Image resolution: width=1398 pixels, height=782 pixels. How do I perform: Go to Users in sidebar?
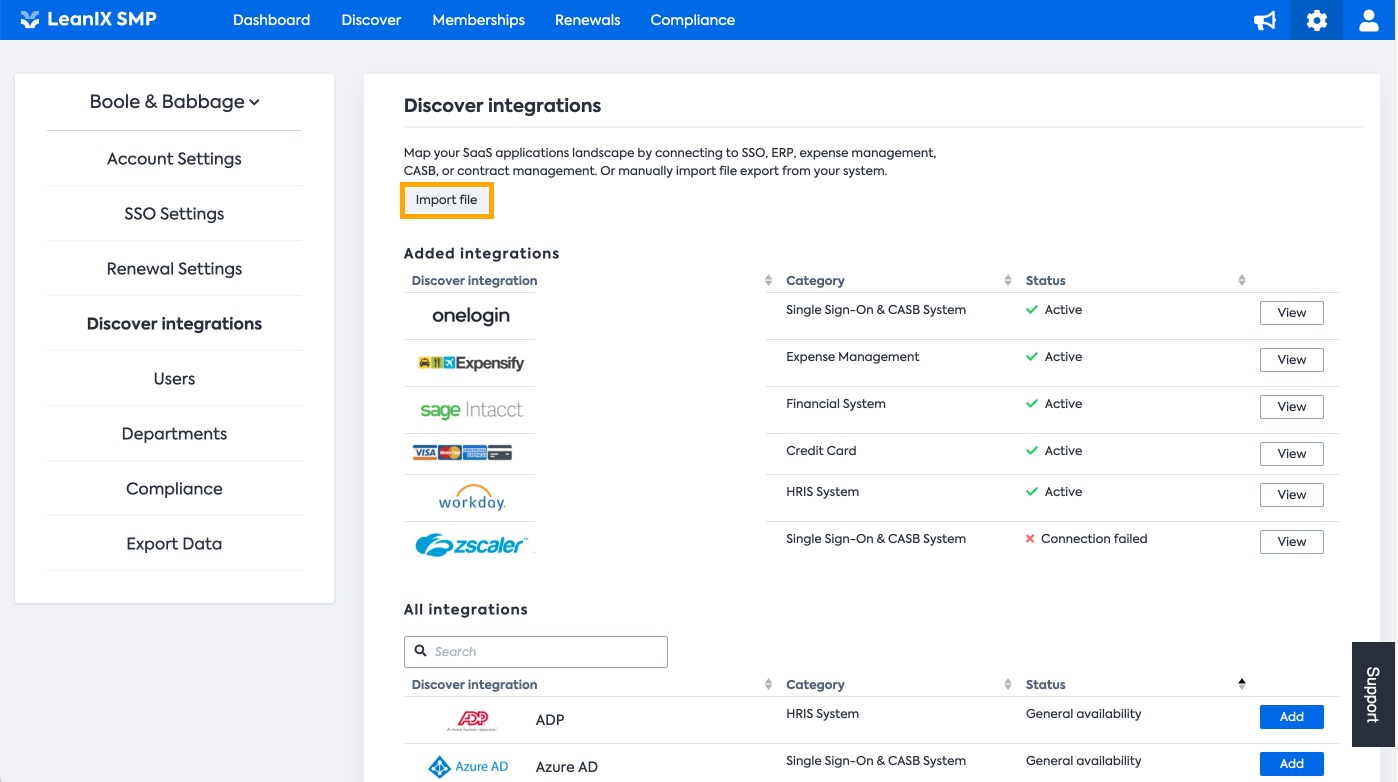click(174, 379)
